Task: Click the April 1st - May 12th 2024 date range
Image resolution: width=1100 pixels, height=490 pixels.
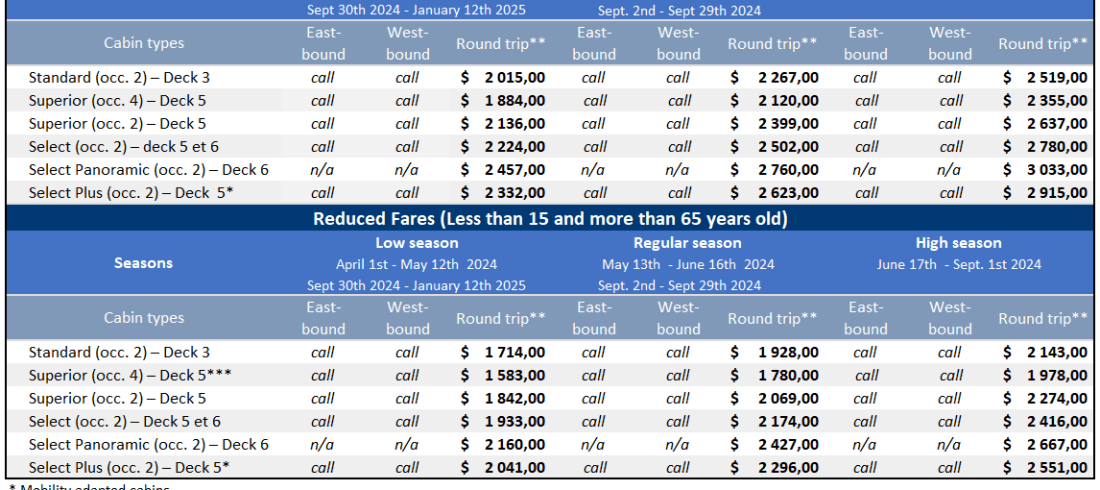Action: pyautogui.click(x=417, y=265)
